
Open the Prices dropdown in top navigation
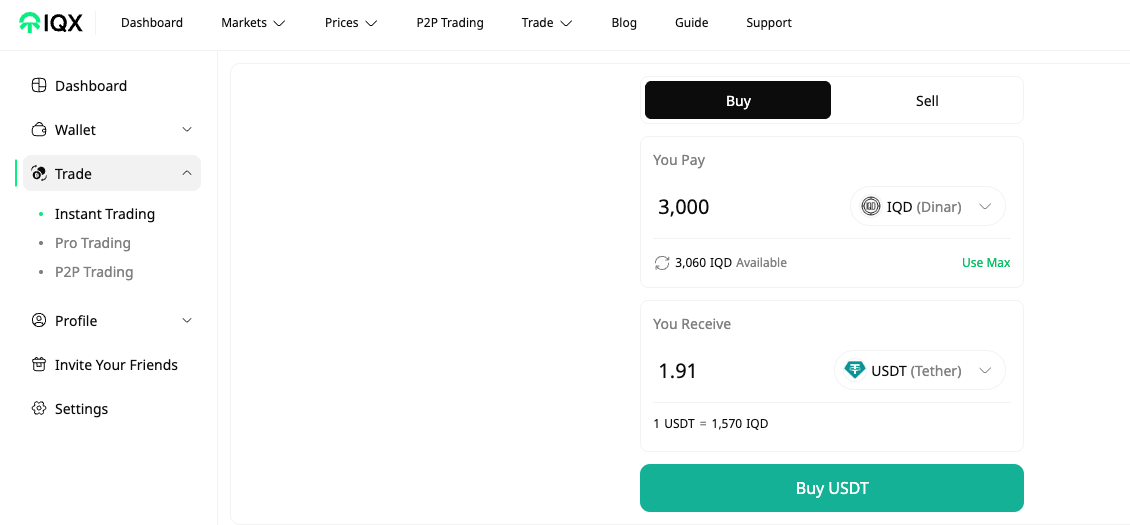pos(351,23)
